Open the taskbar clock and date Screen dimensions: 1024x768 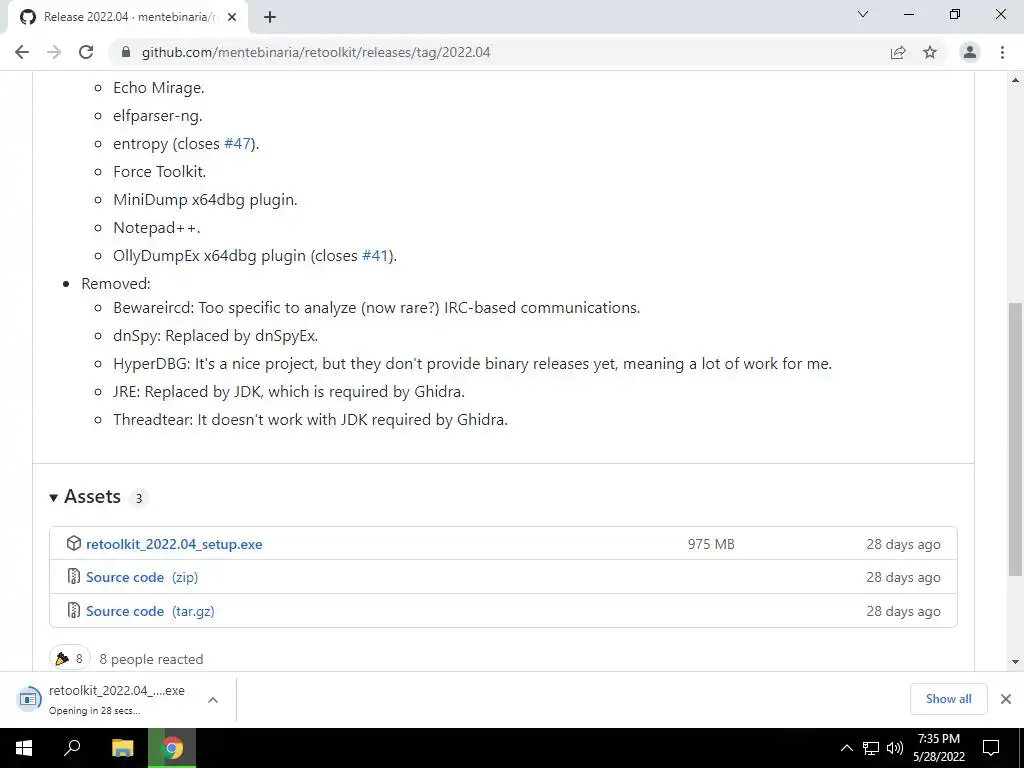point(938,748)
